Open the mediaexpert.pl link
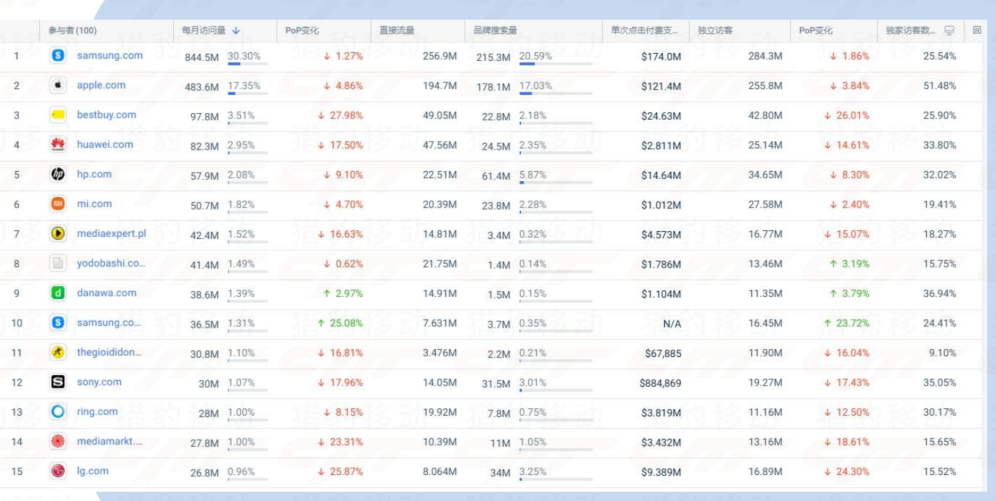This screenshot has height=501, width=996. 111,233
